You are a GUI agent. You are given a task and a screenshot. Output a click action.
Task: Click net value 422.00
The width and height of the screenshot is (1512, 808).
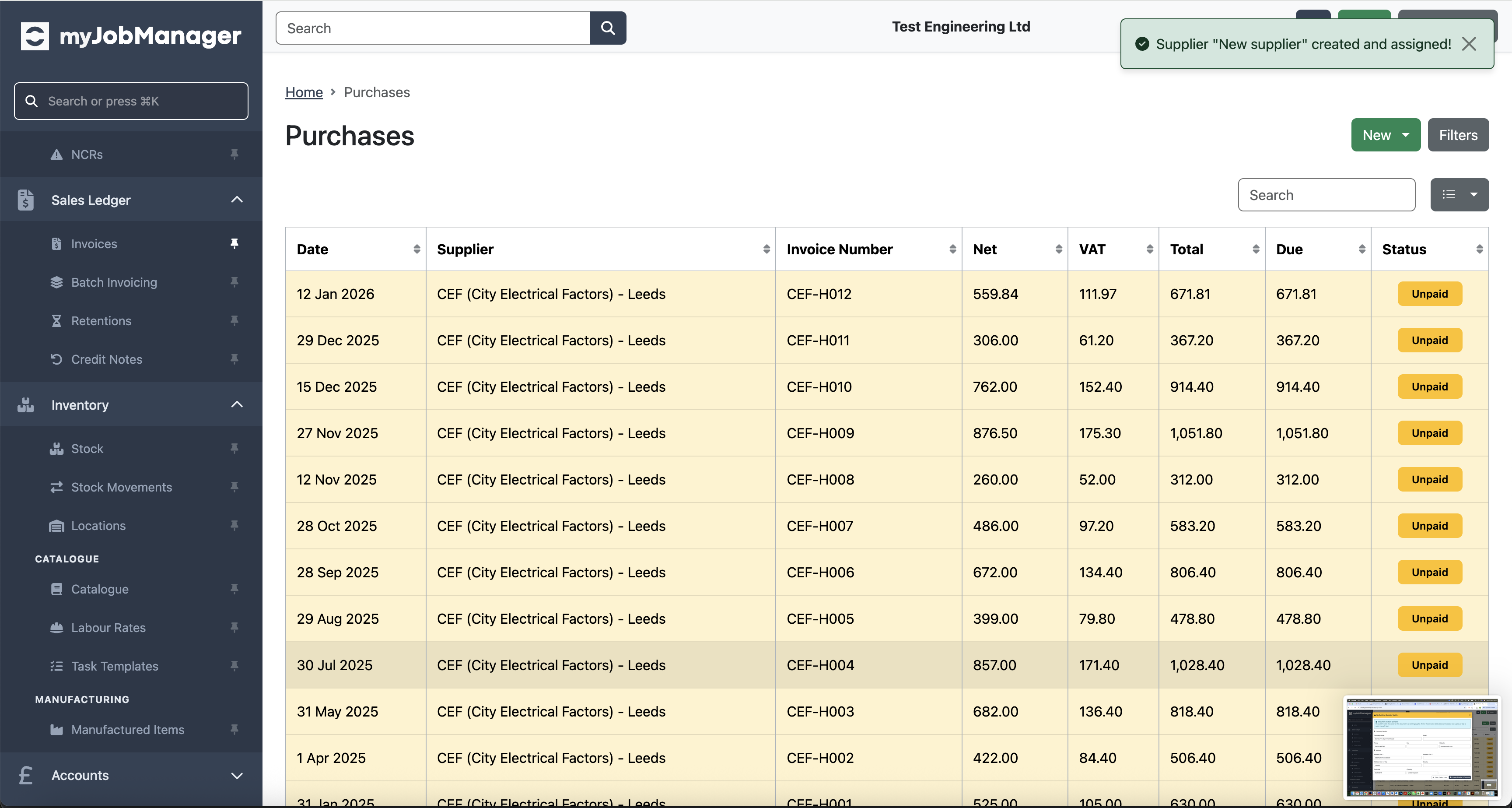[995, 758]
